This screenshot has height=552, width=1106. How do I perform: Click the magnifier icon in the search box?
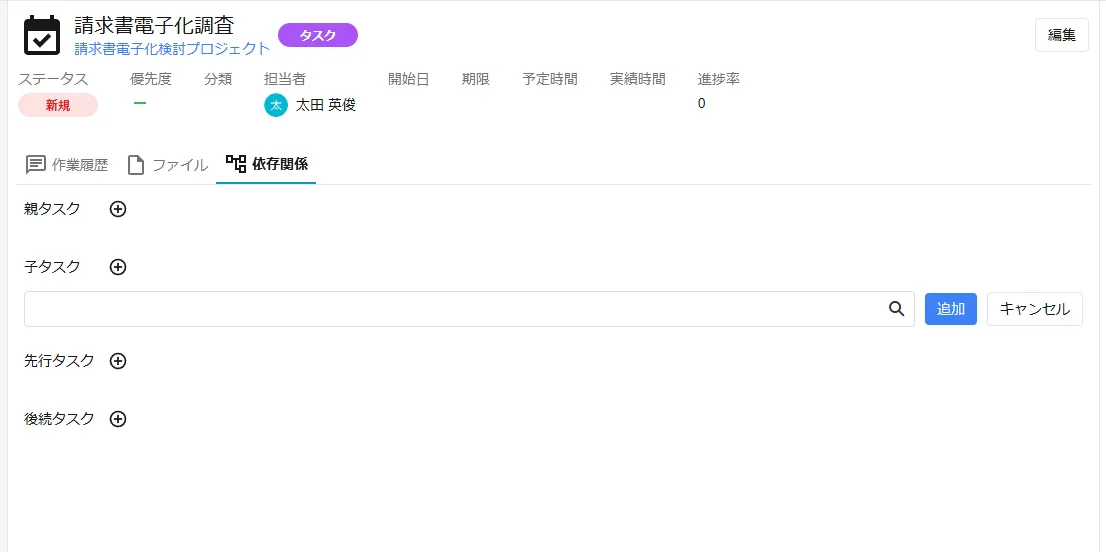click(896, 309)
